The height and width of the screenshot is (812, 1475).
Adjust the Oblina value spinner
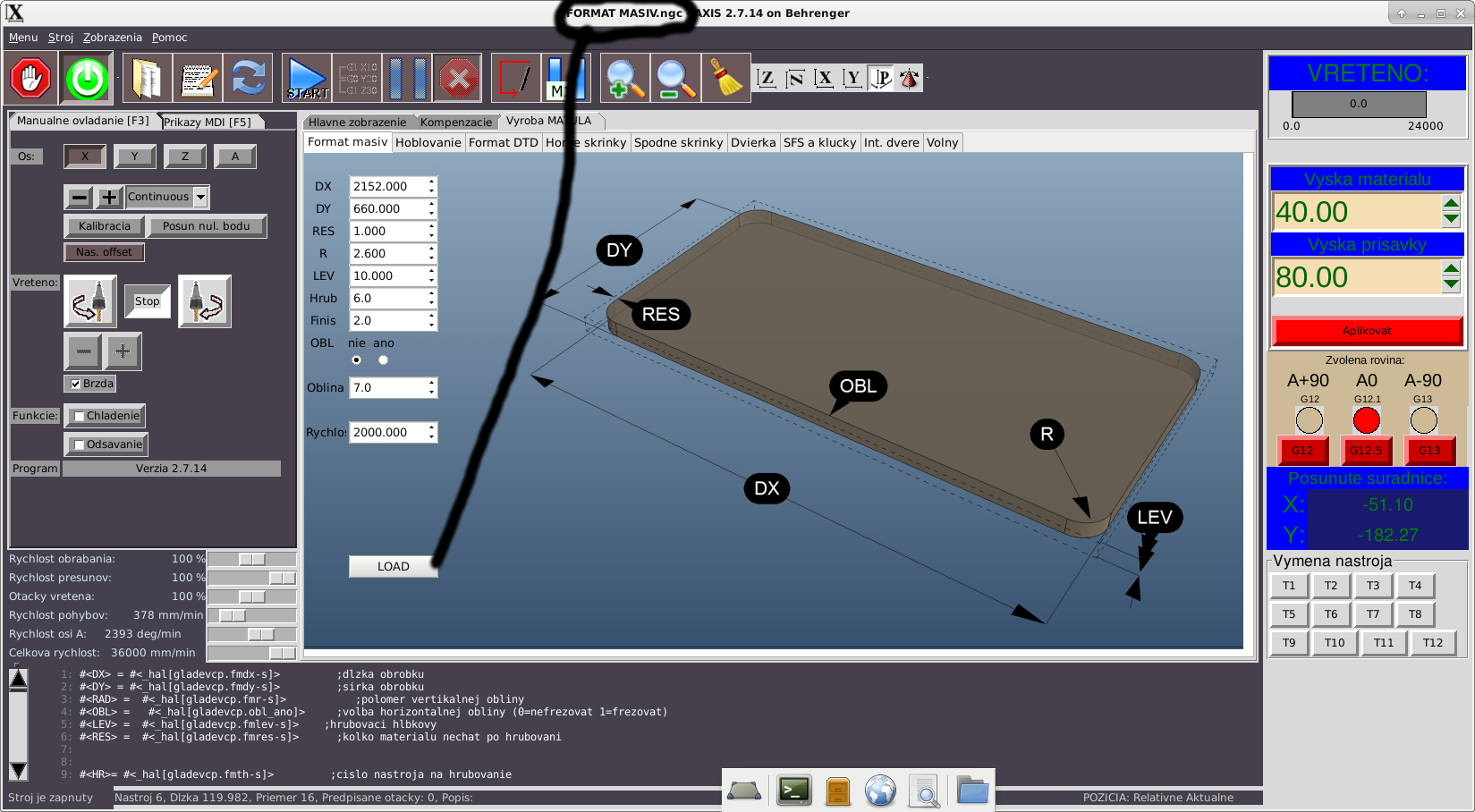(432, 387)
